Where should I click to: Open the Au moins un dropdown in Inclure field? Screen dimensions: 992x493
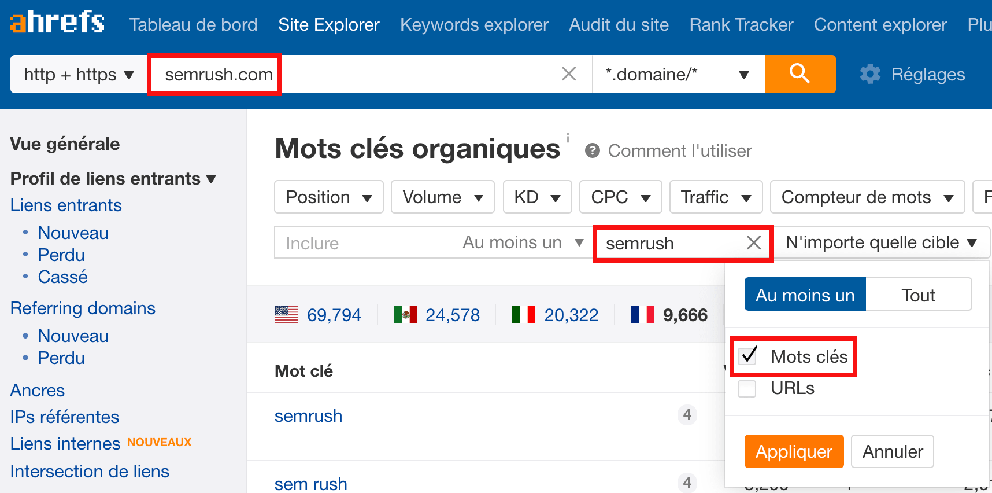click(523, 242)
